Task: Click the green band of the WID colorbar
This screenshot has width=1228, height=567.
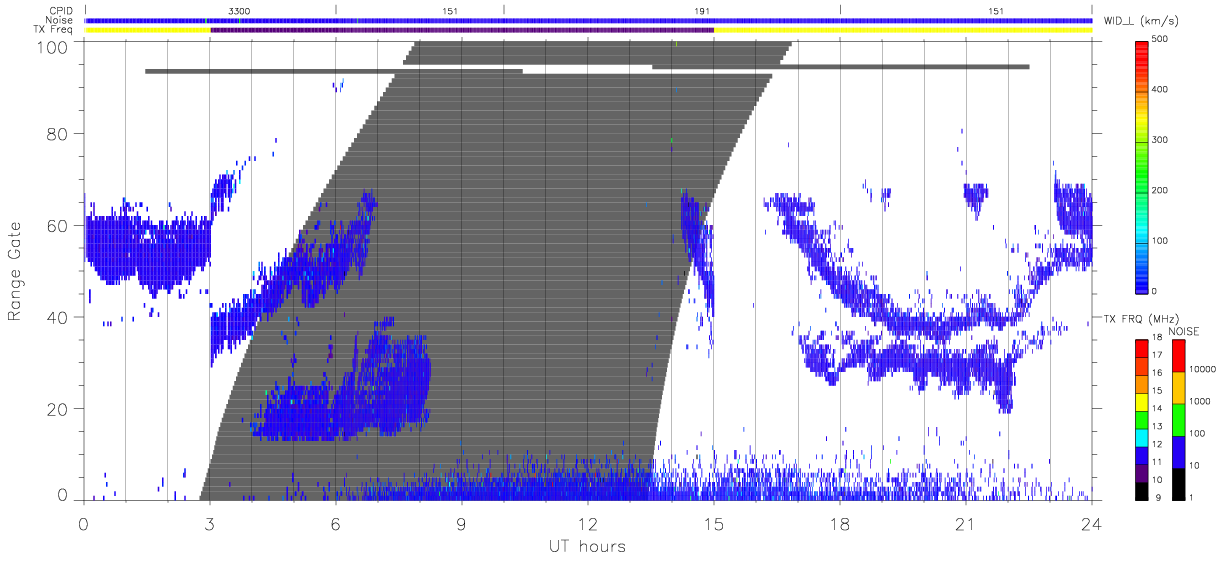Action: point(1142,175)
